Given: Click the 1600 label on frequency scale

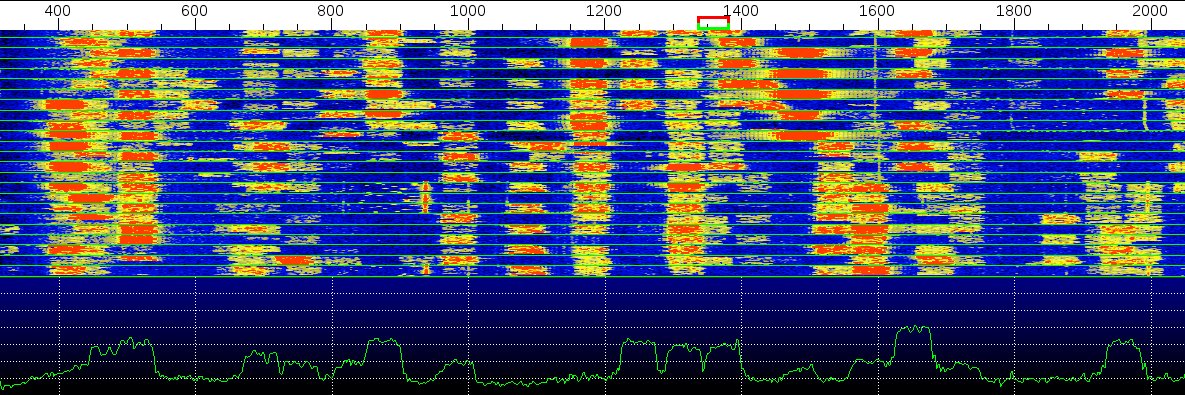Looking at the screenshot, I should pyautogui.click(x=877, y=11).
